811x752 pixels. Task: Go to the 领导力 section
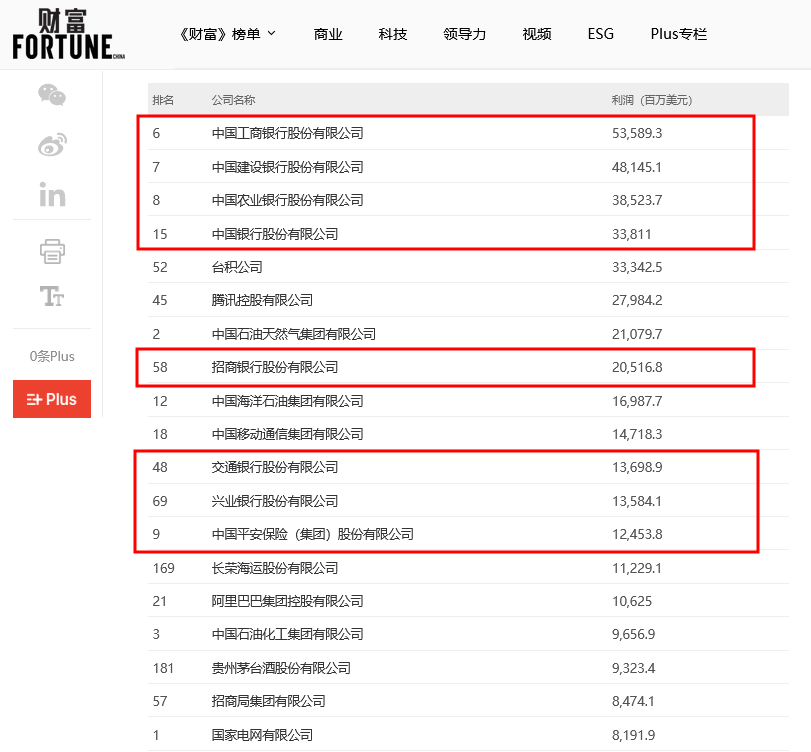[464, 34]
